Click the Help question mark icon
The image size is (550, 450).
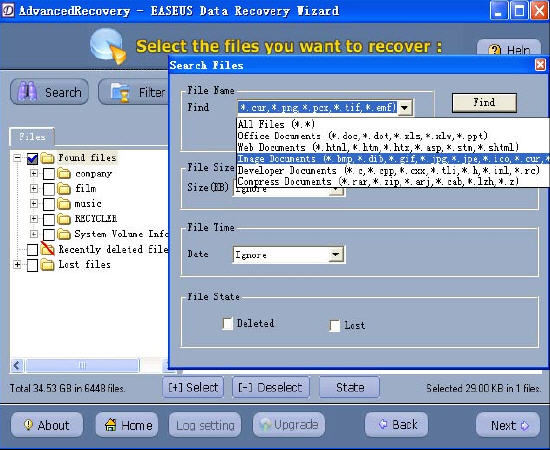pos(494,50)
